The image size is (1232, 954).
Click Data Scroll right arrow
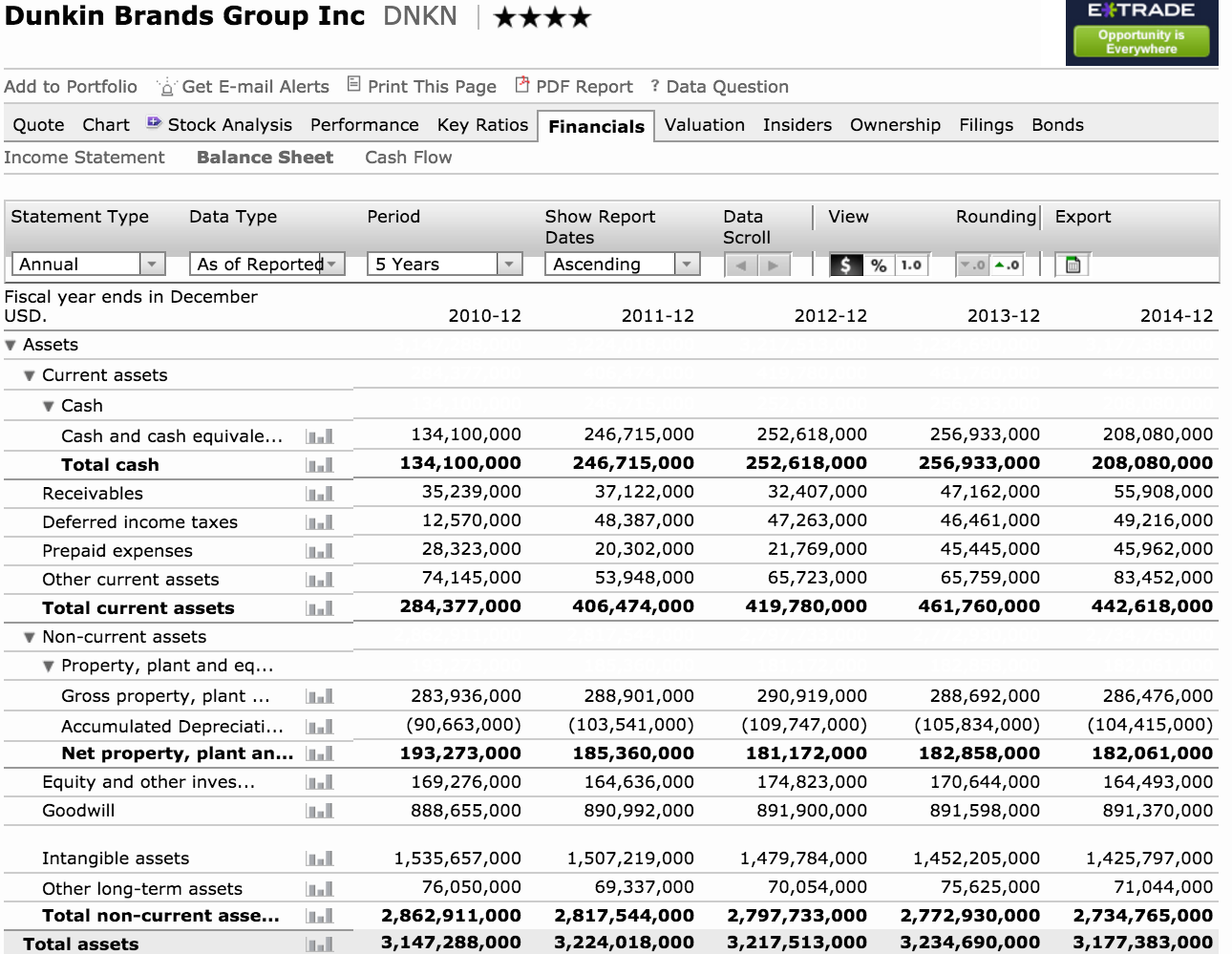click(x=775, y=265)
